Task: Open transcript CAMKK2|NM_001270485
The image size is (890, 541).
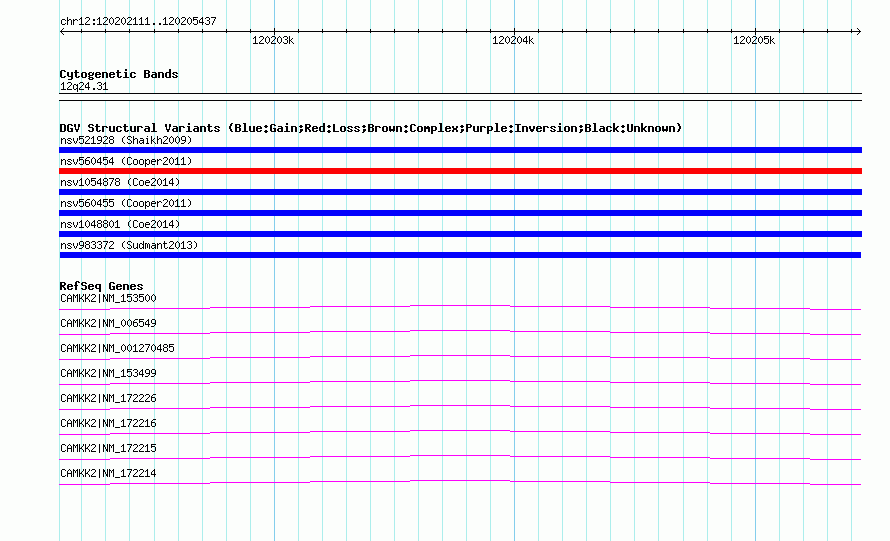Action: pos(117,349)
